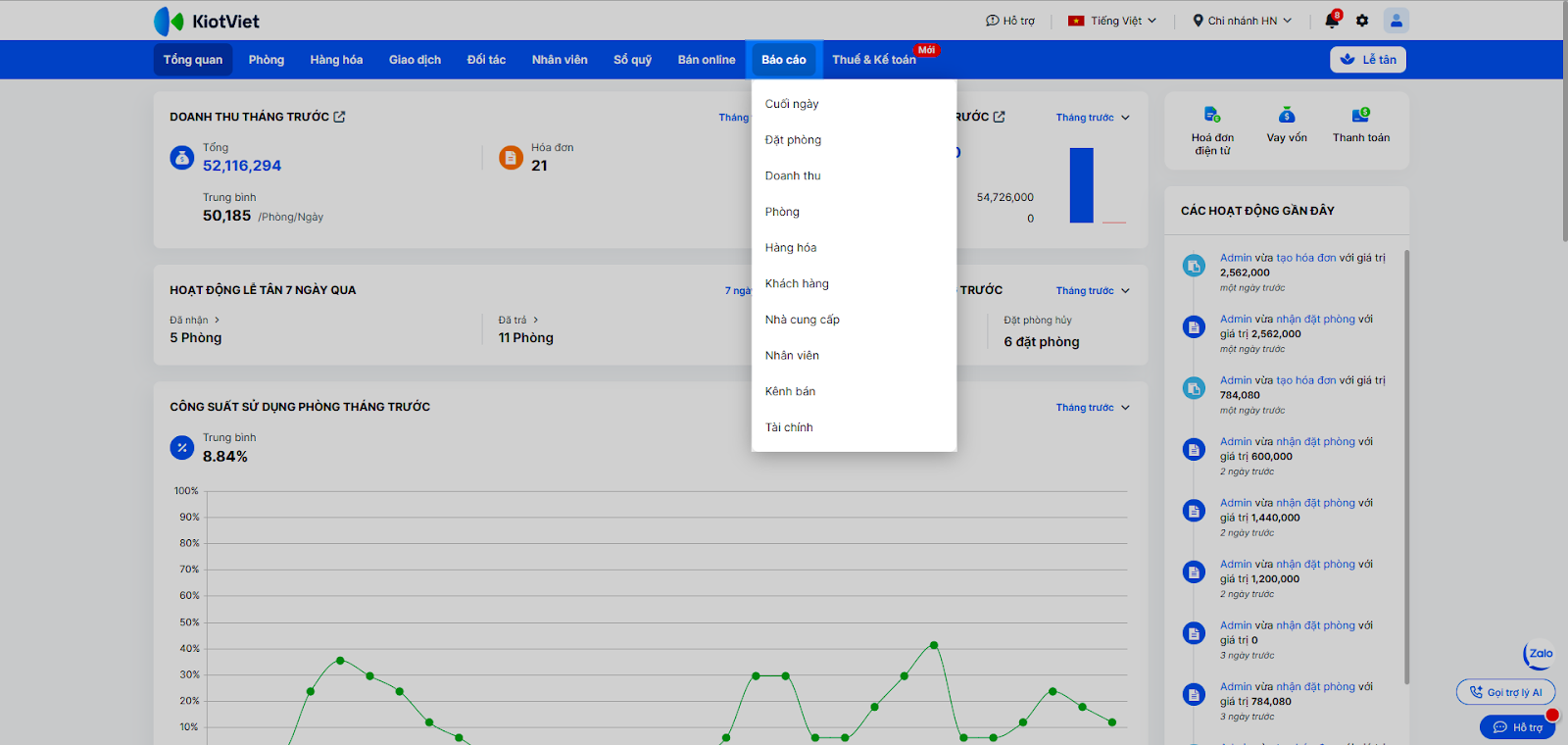Open the notifications bell icon
Image resolution: width=1568 pixels, height=745 pixels.
pos(1331,21)
